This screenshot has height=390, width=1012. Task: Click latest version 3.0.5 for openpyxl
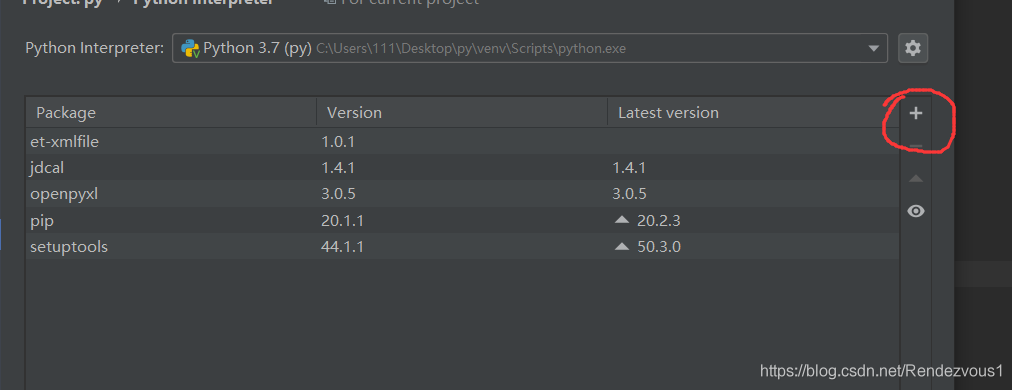[629, 194]
